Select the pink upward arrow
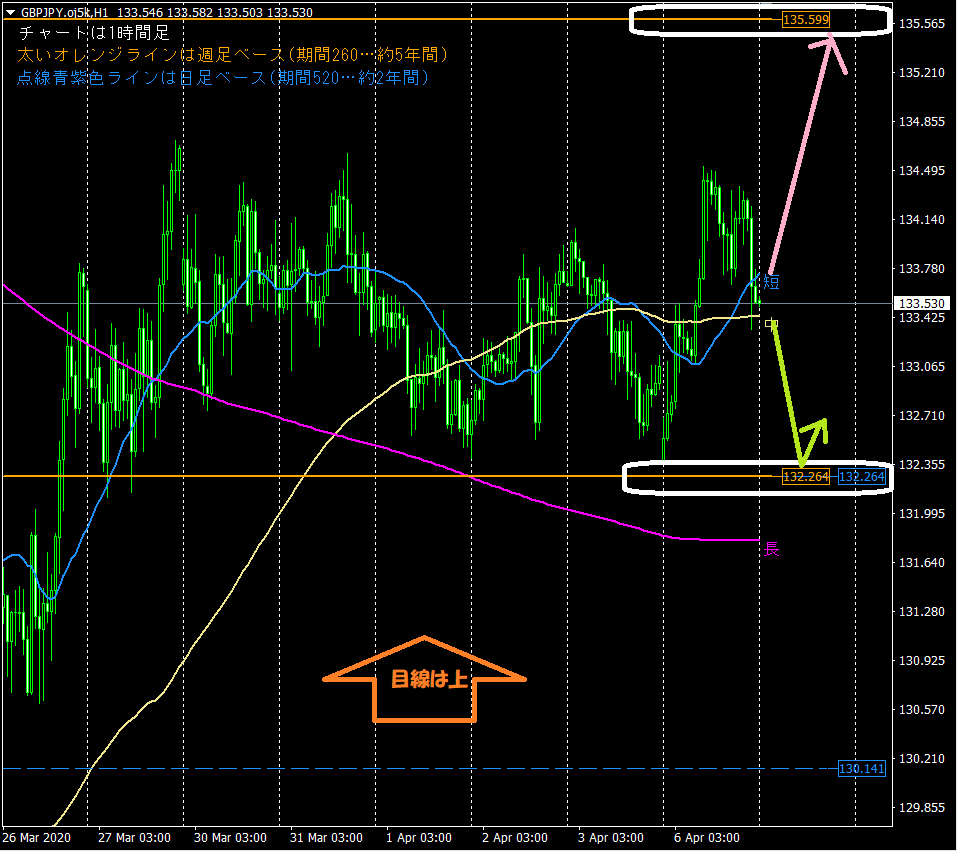The height and width of the screenshot is (852, 957). (807, 154)
